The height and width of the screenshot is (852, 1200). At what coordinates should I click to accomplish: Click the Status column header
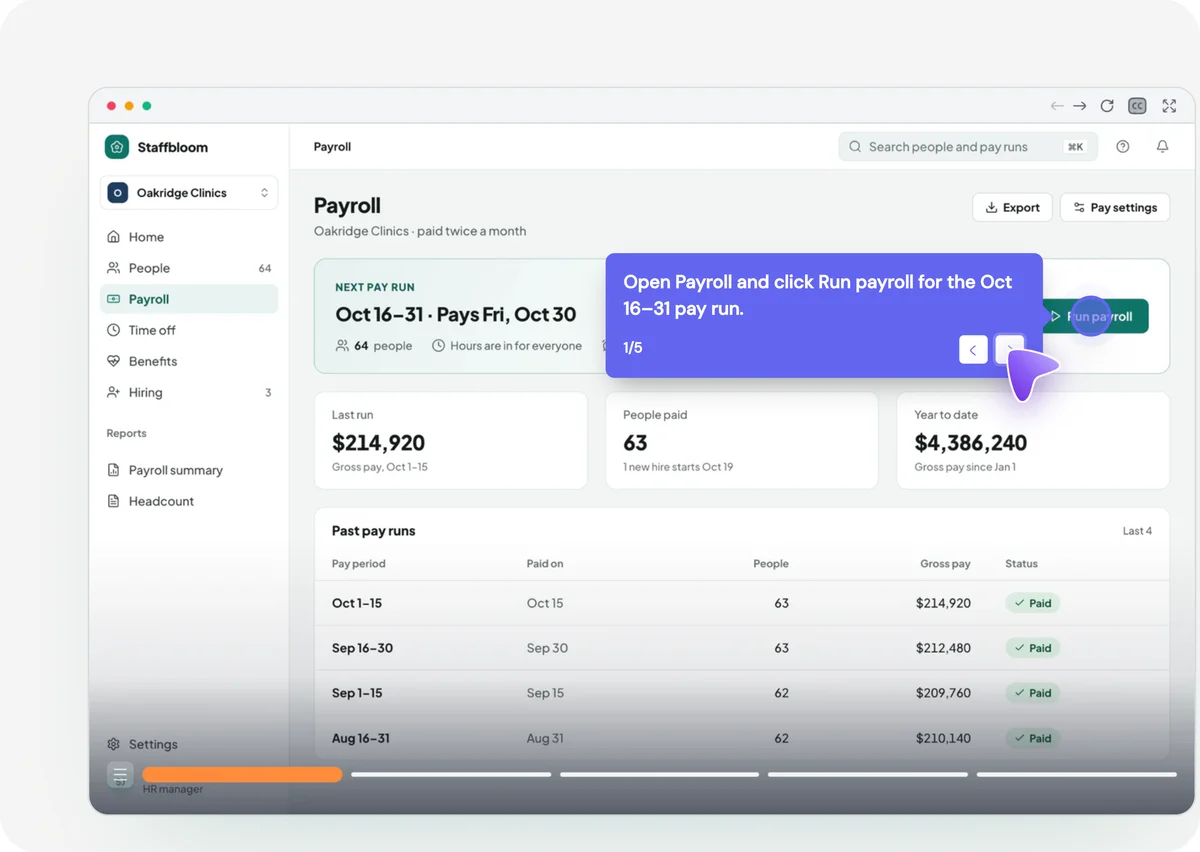click(x=1021, y=564)
